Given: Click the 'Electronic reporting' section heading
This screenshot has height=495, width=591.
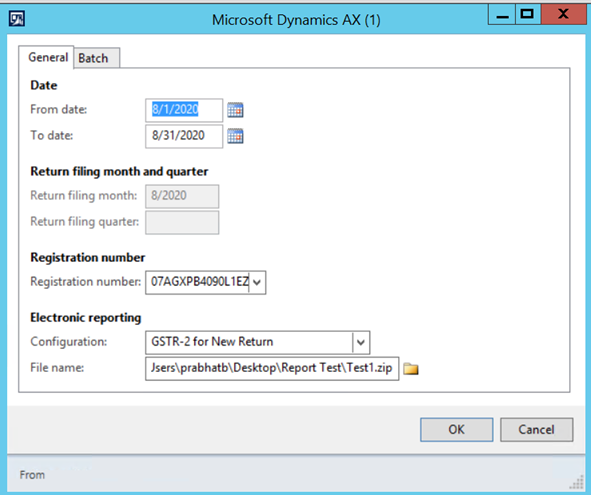Looking at the screenshot, I should (x=86, y=318).
